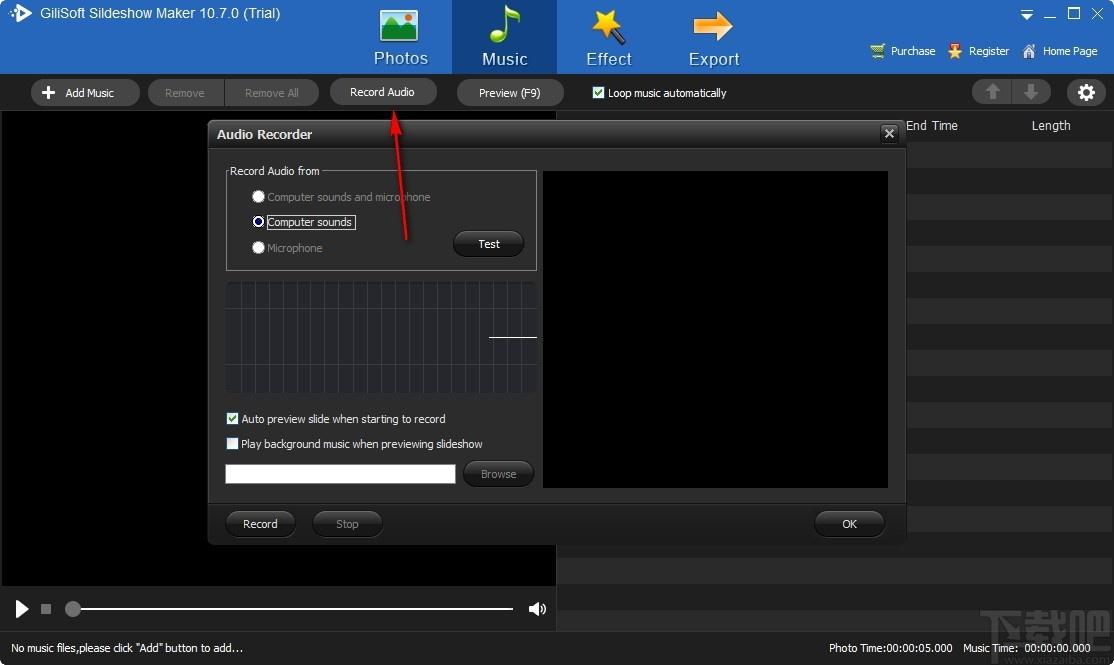Click the background music file path field
The height and width of the screenshot is (665, 1114).
coord(340,474)
